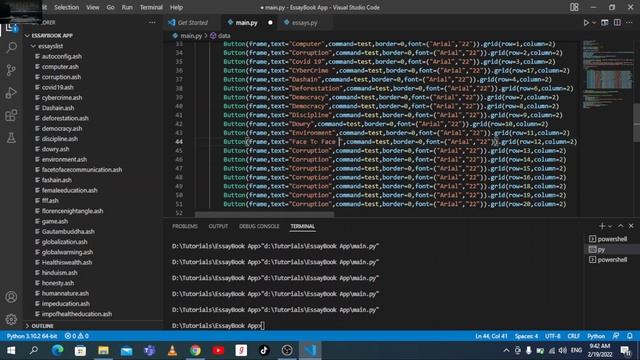
Task: Change encoding via UTF-8
Action: click(x=553, y=336)
